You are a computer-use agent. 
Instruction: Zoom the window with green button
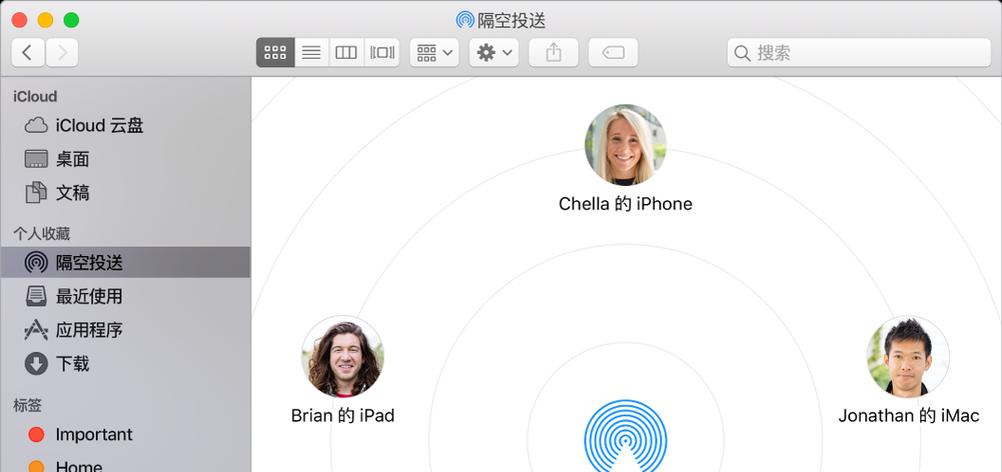[71, 20]
